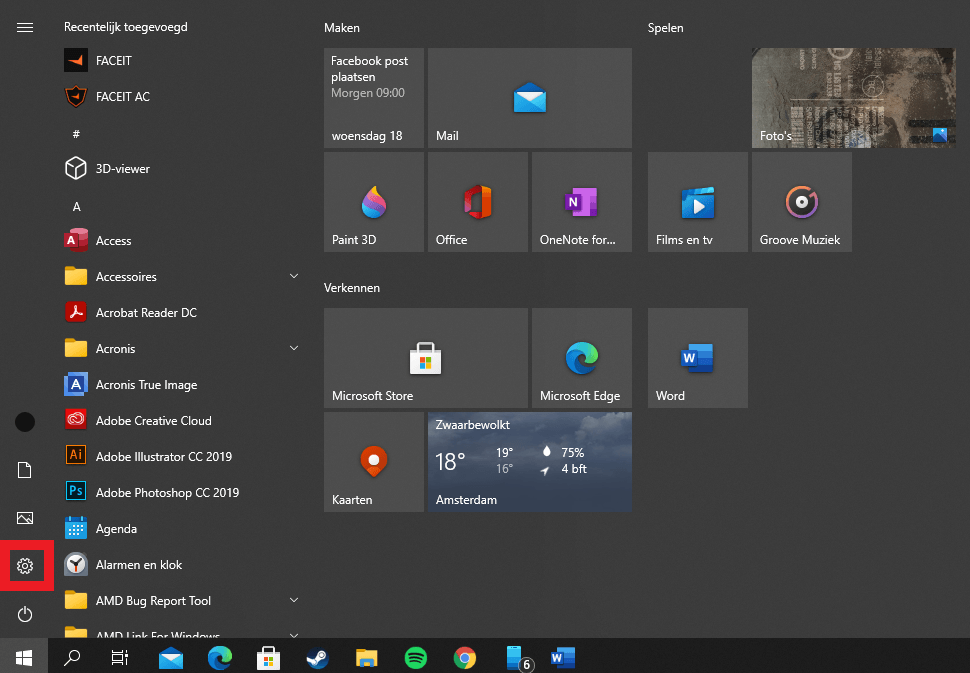Image resolution: width=970 pixels, height=673 pixels.
Task: Open taskbar search magnifier
Action: click(72, 657)
